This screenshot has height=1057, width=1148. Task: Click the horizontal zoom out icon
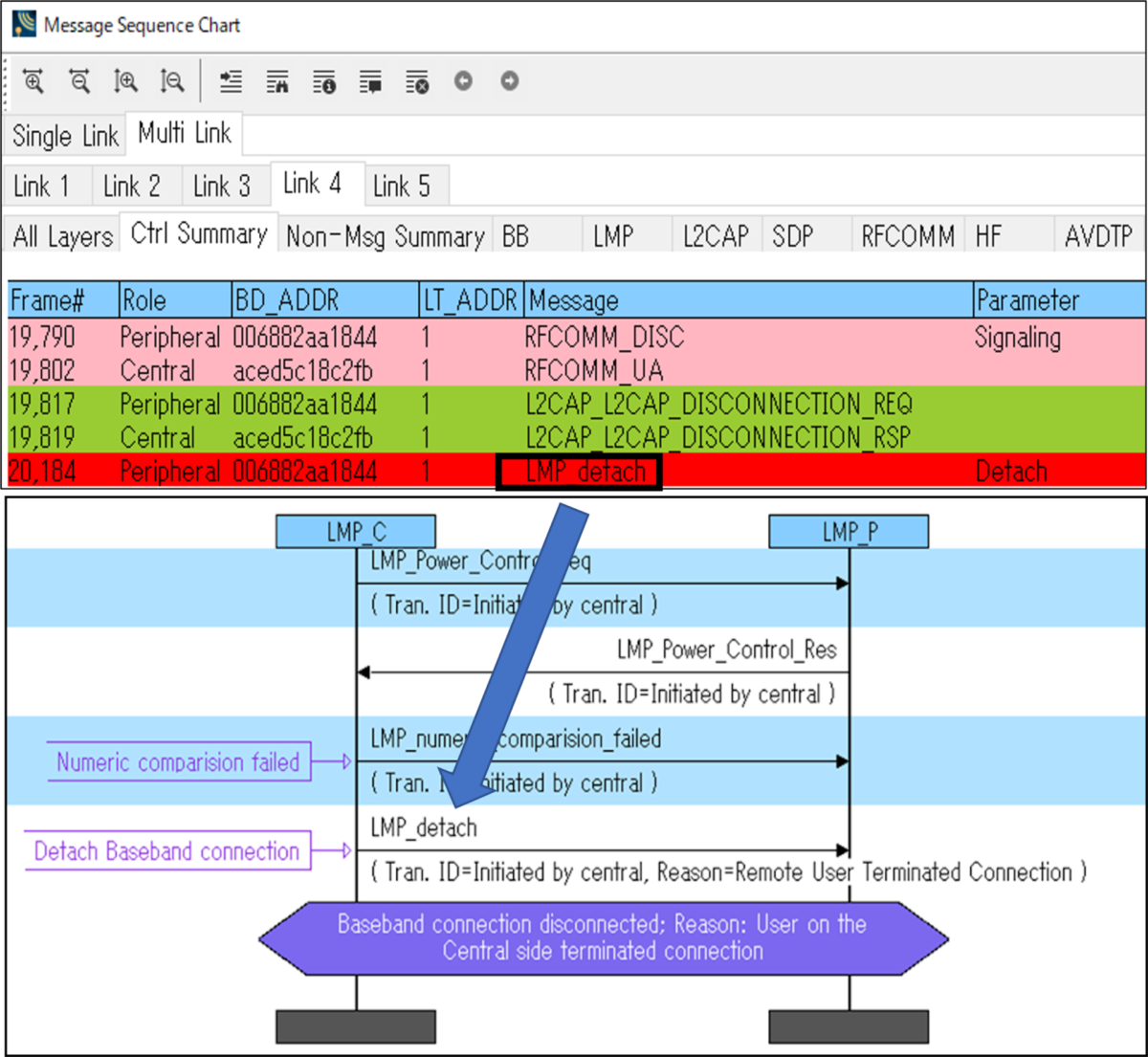79,81
